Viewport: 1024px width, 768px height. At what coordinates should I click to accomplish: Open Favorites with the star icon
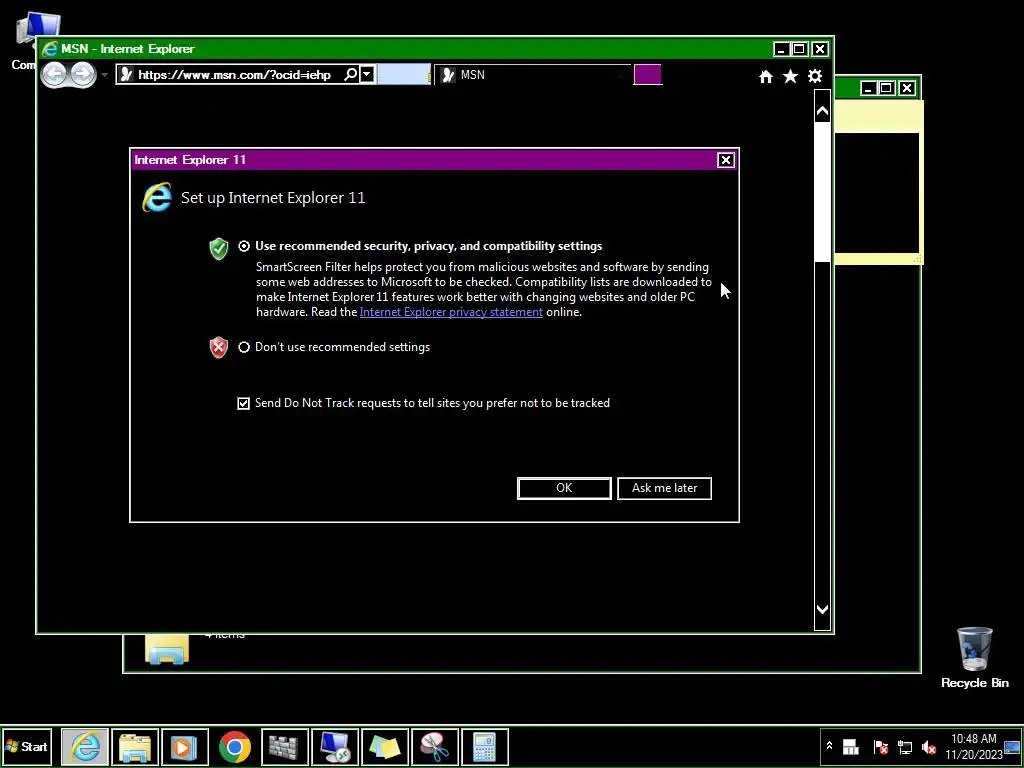coord(790,76)
